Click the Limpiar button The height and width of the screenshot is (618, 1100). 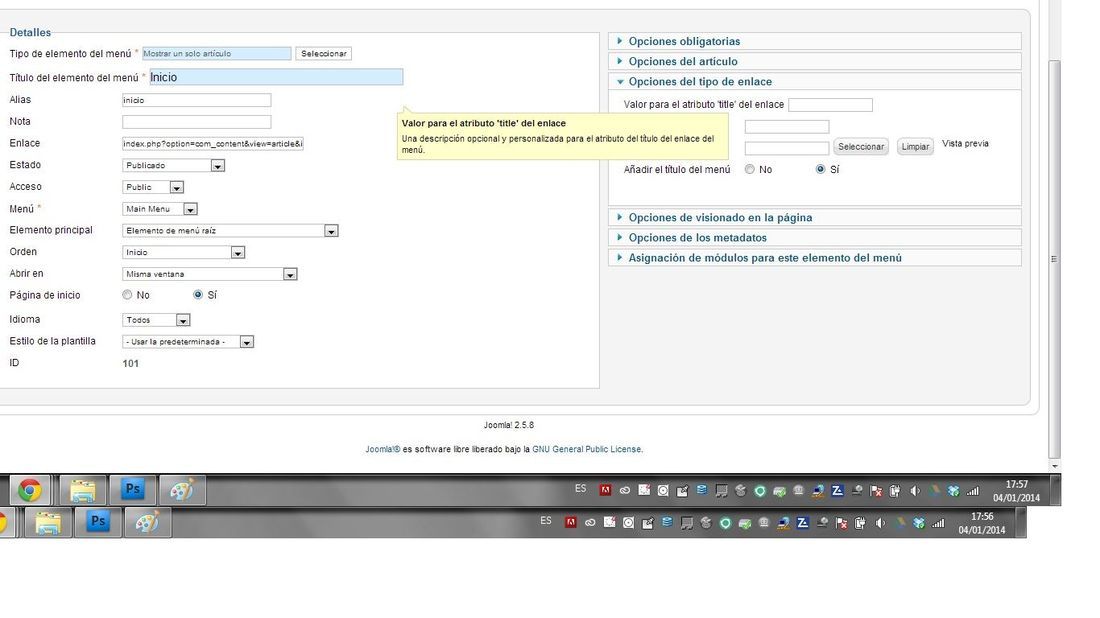pyautogui.click(x=915, y=147)
